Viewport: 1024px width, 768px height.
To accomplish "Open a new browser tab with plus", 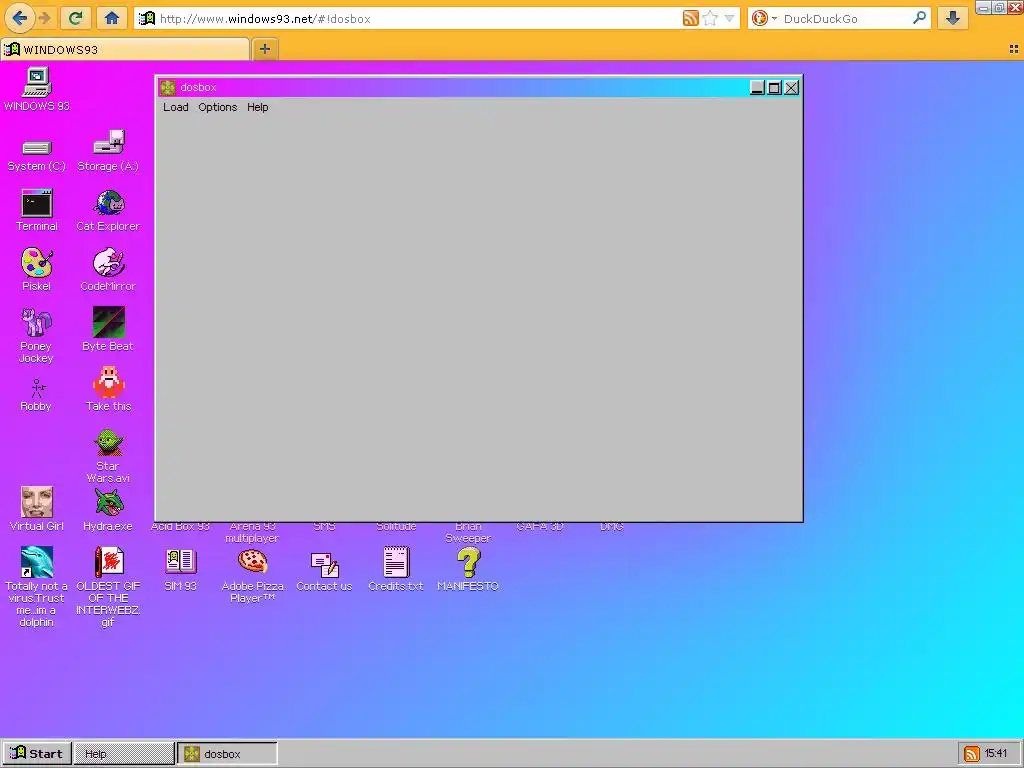I will pyautogui.click(x=264, y=49).
